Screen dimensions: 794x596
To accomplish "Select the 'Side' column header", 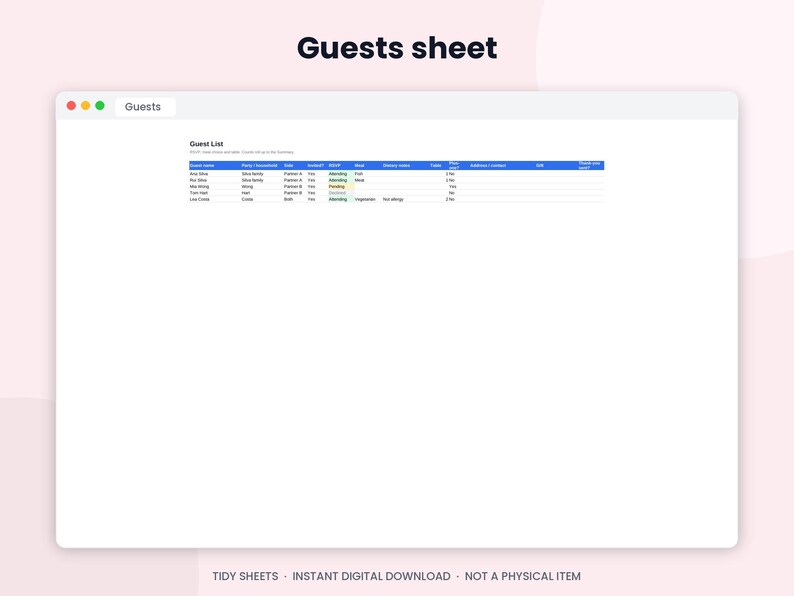I will click(289, 166).
